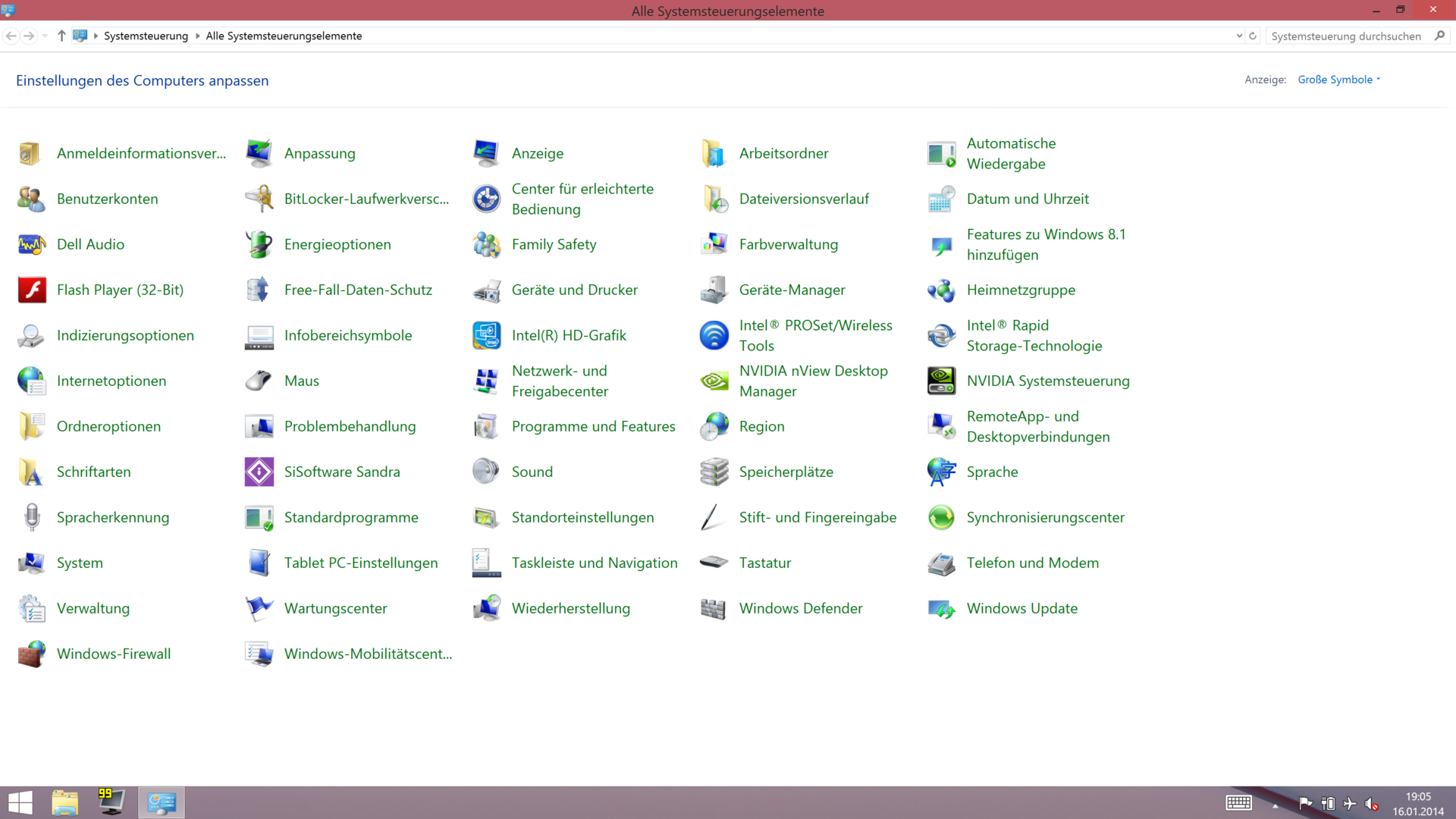The height and width of the screenshot is (819, 1456).
Task: Expand the address bar history dropdown
Action: coord(1239,36)
